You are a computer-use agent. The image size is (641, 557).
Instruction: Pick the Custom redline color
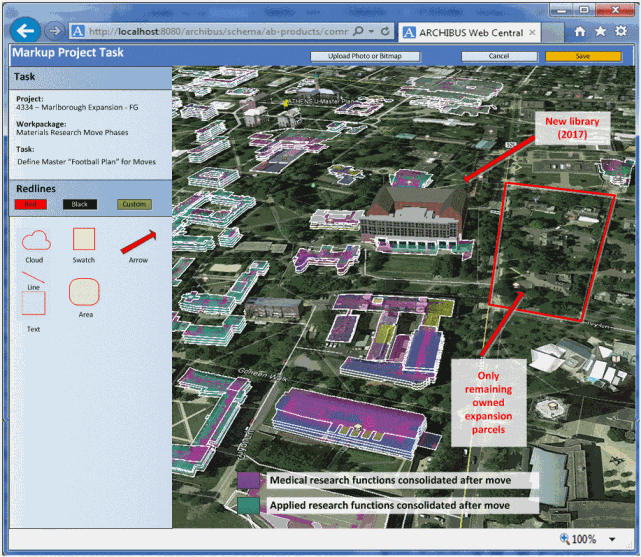[133, 204]
